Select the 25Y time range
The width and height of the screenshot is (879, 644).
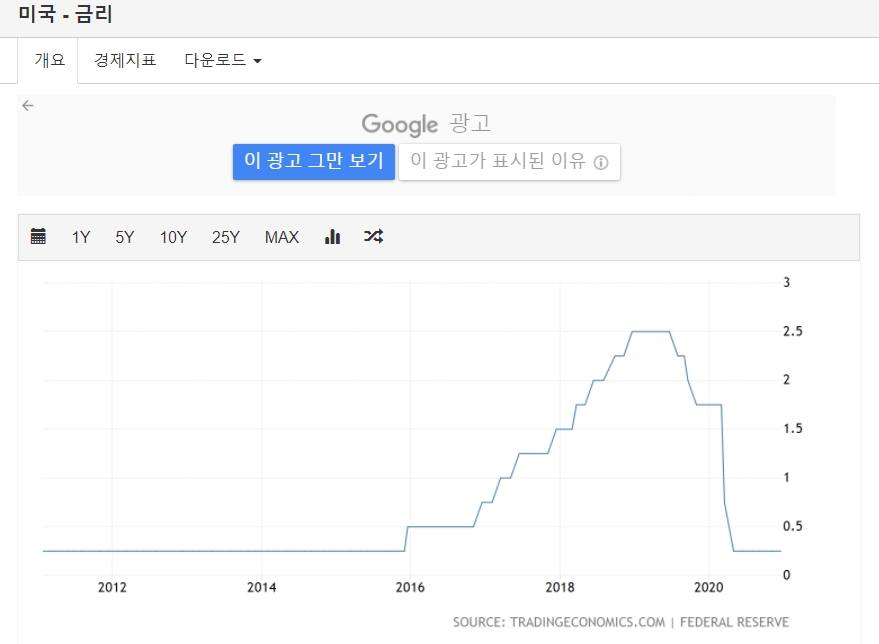click(x=225, y=237)
